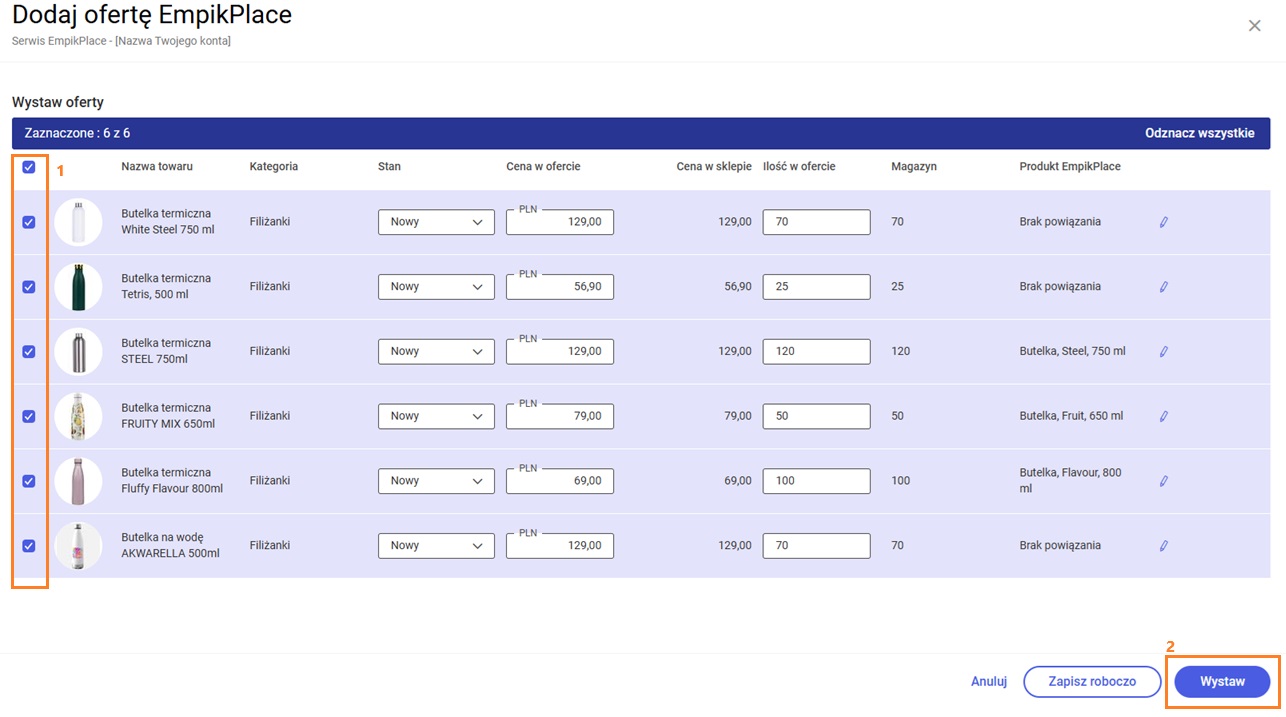Click offer price field 56,90 for Tetris
Image resolution: width=1286 pixels, height=717 pixels.
point(560,287)
